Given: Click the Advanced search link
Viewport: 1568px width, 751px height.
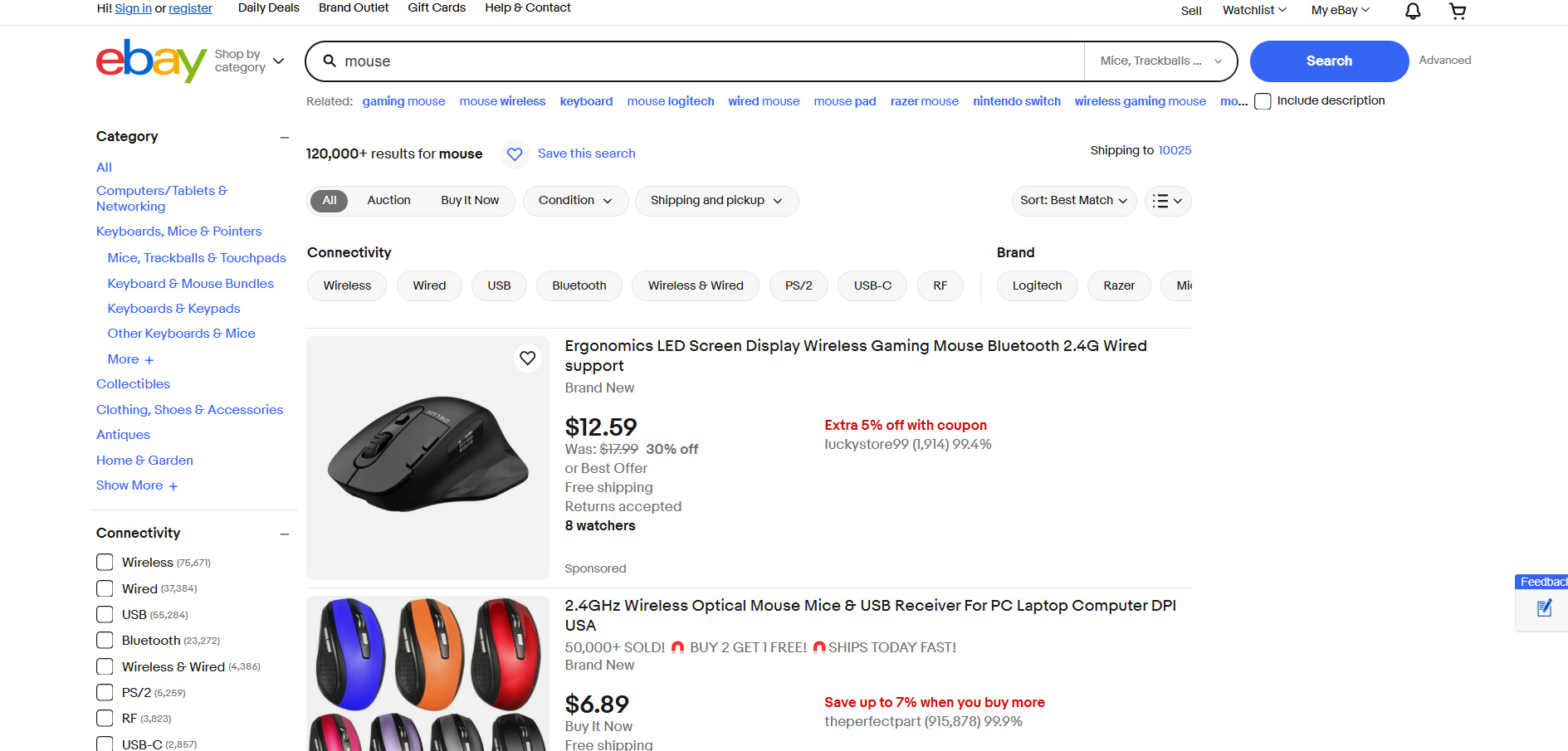Looking at the screenshot, I should click(1444, 60).
